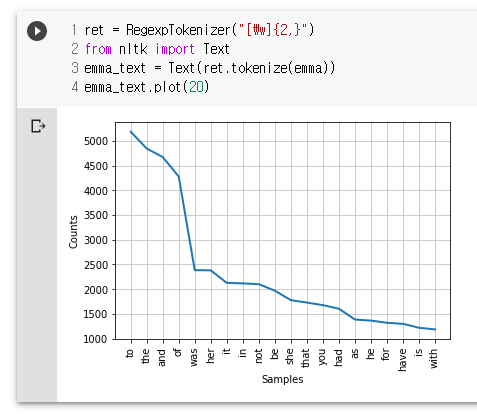Click the 'Counts' y-axis label
The width and height of the screenshot is (477, 419).
point(73,232)
